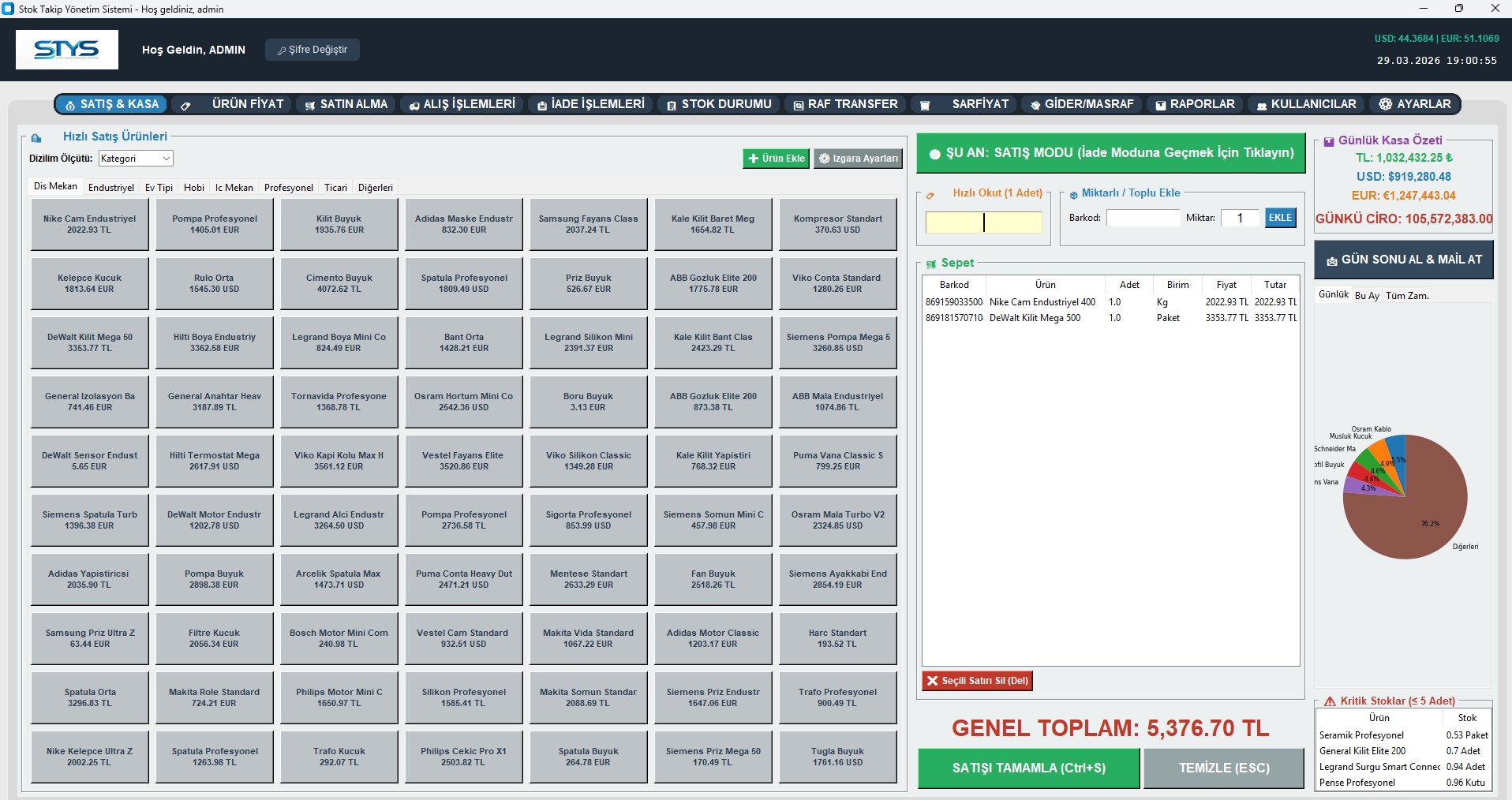The height and width of the screenshot is (800, 1512).
Task: Toggle sales mode to return mode
Action: (x=1110, y=153)
